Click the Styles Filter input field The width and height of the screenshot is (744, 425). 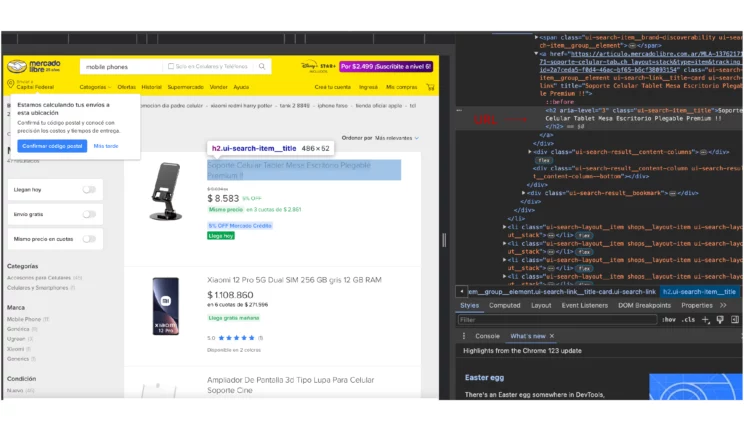coord(558,320)
